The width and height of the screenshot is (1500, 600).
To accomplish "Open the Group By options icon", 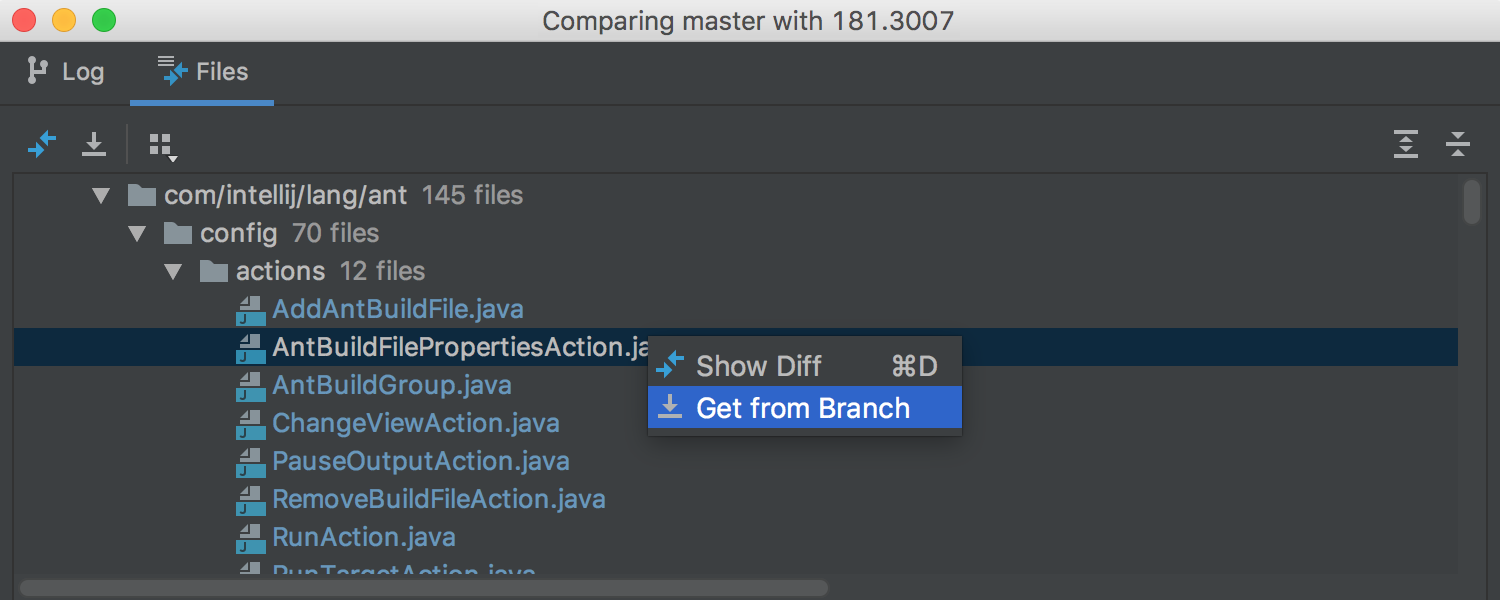I will tap(162, 146).
